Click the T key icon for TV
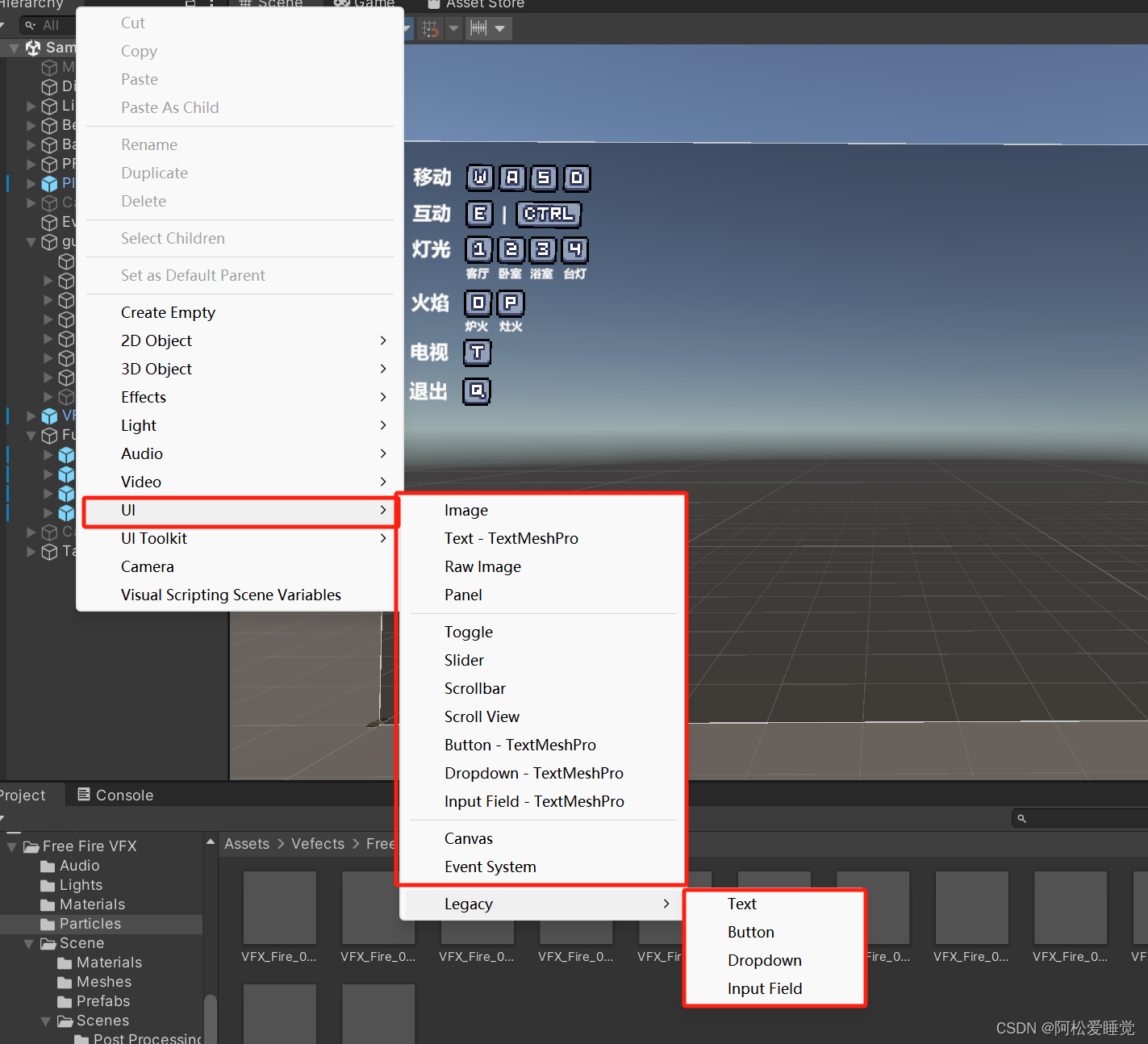 pos(478,353)
